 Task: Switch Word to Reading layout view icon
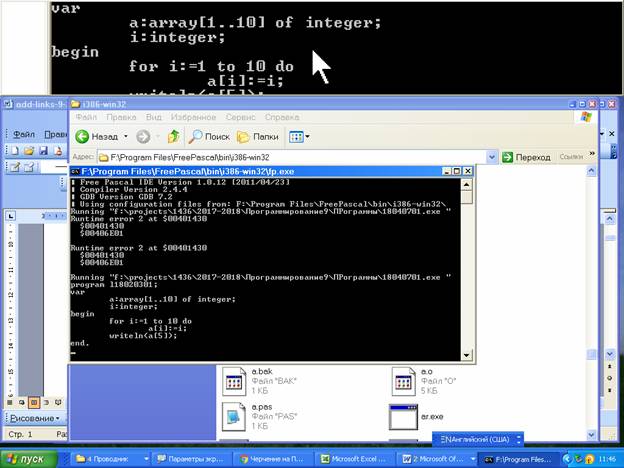[58, 403]
